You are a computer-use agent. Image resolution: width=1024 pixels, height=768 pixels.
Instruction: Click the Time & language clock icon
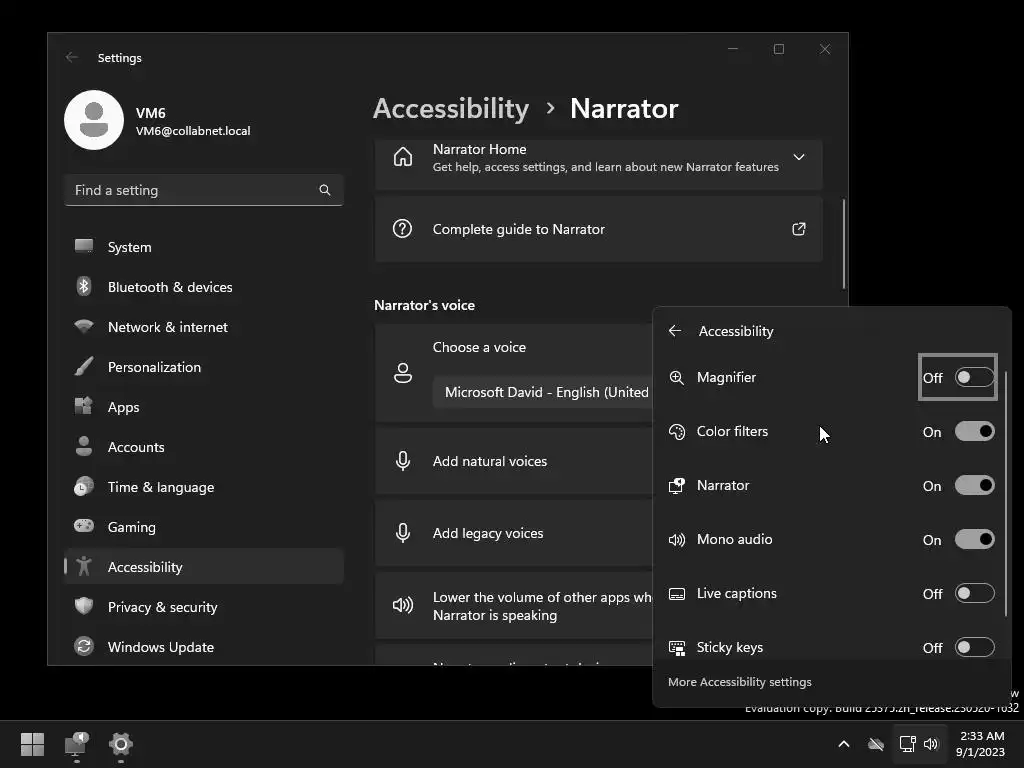click(x=84, y=487)
